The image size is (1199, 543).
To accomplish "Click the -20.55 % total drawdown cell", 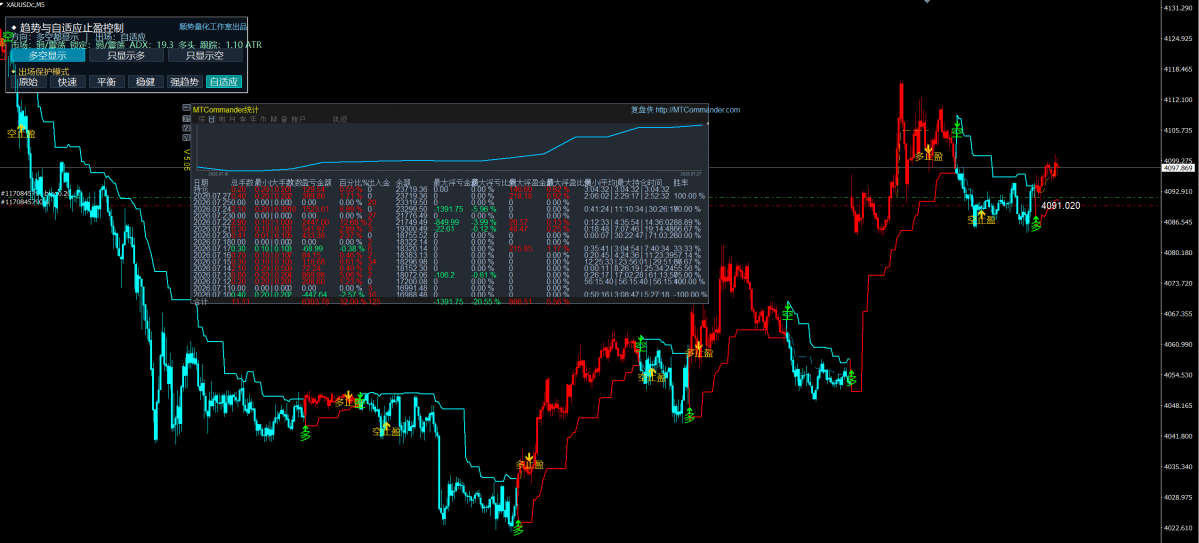I will click(x=486, y=301).
